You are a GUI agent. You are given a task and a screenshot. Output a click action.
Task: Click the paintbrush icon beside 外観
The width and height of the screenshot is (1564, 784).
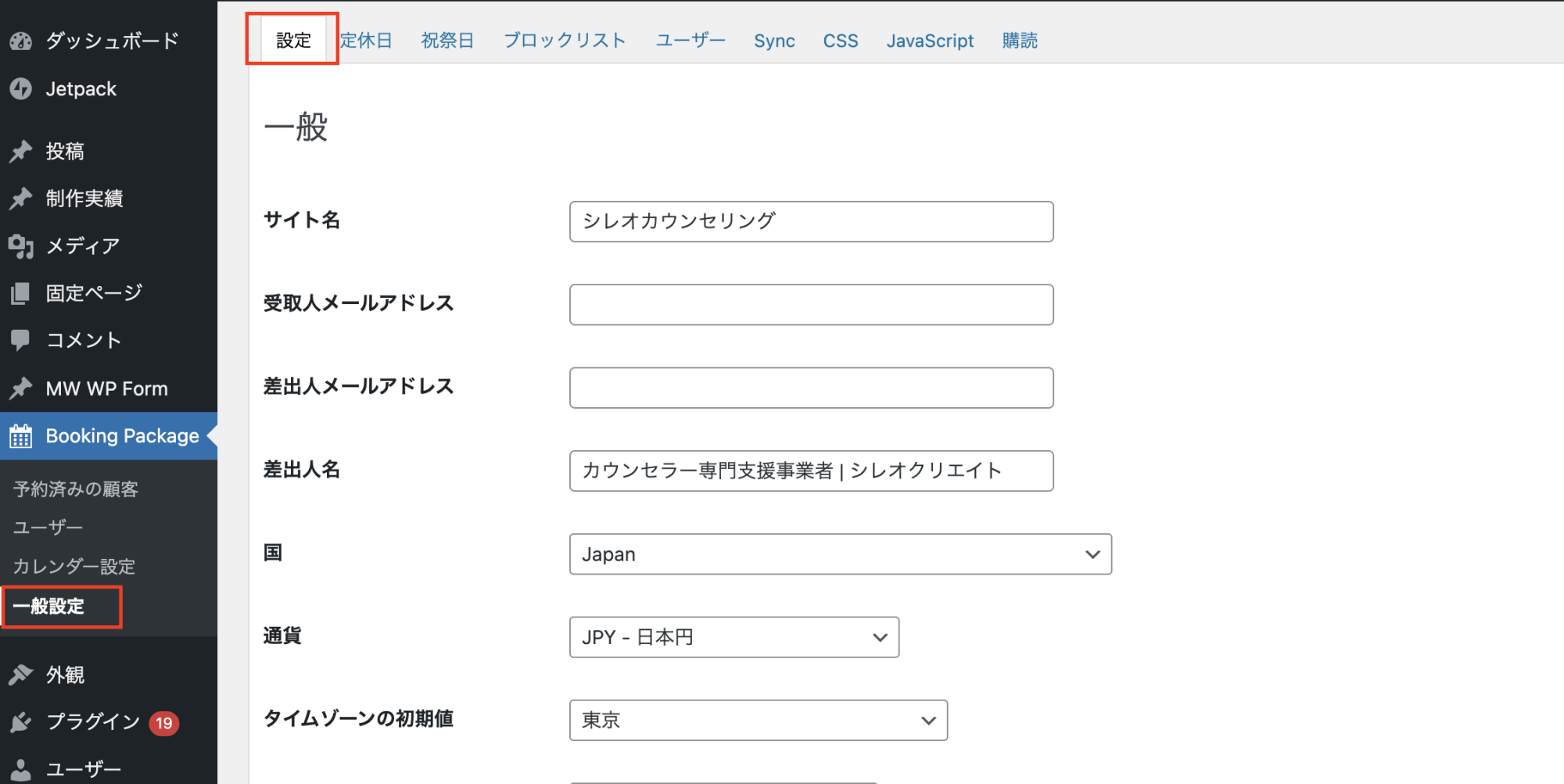[21, 675]
